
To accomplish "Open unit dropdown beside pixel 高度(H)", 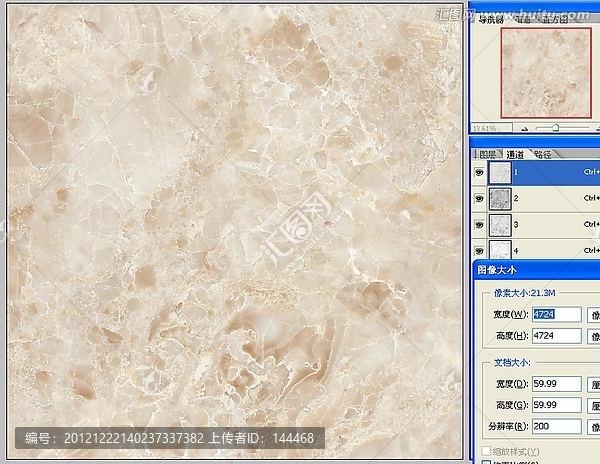I will click(x=593, y=336).
